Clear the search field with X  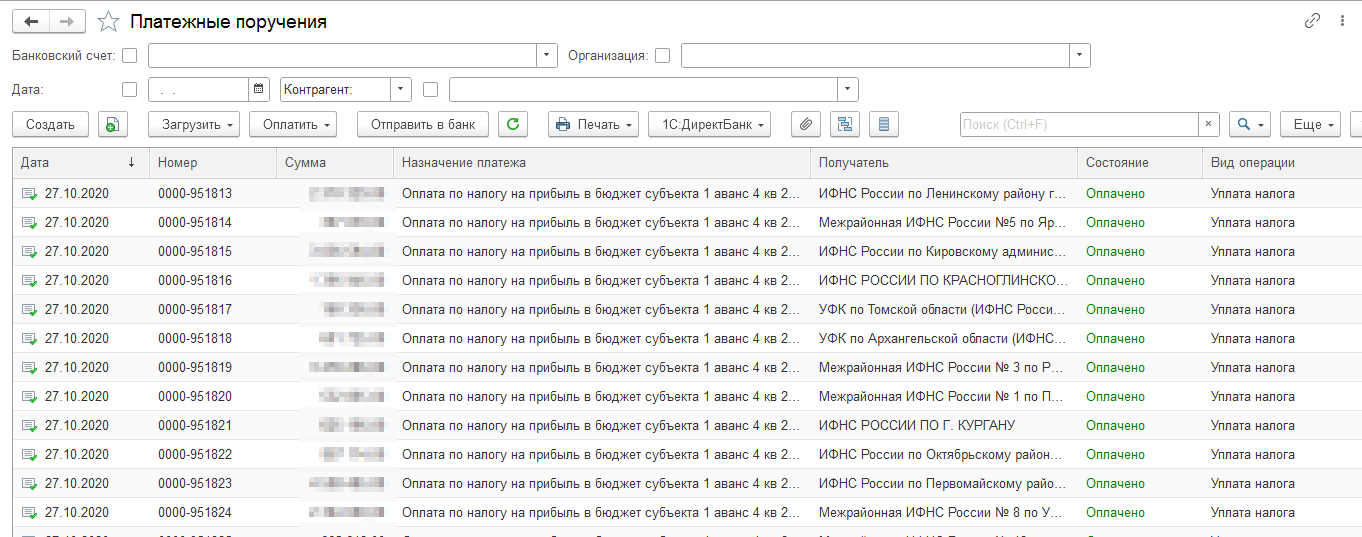(x=1209, y=124)
